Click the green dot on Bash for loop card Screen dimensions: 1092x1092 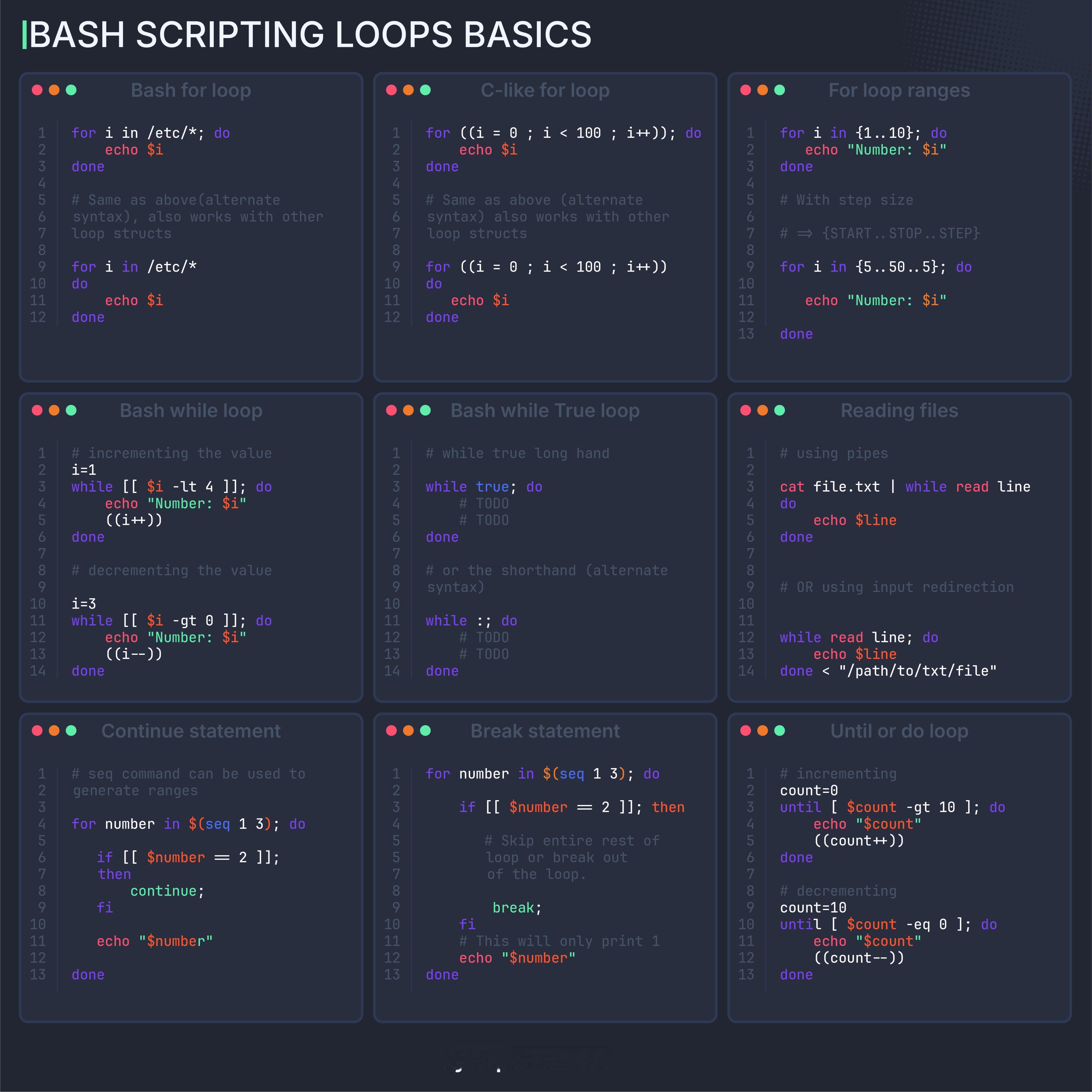click(71, 90)
